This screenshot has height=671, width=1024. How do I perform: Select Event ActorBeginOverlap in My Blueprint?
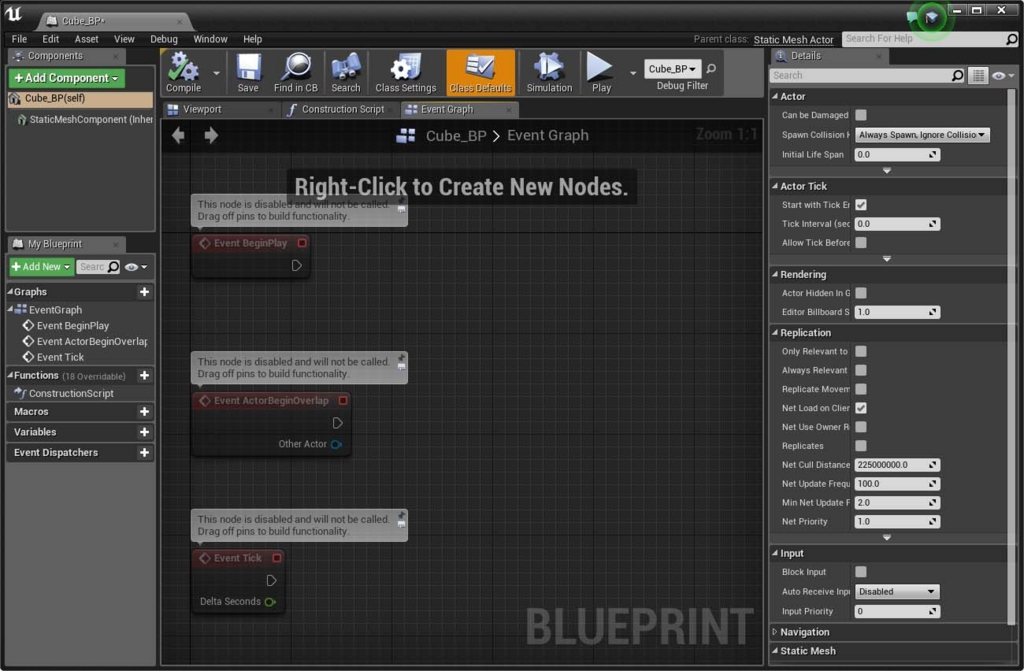coord(85,342)
